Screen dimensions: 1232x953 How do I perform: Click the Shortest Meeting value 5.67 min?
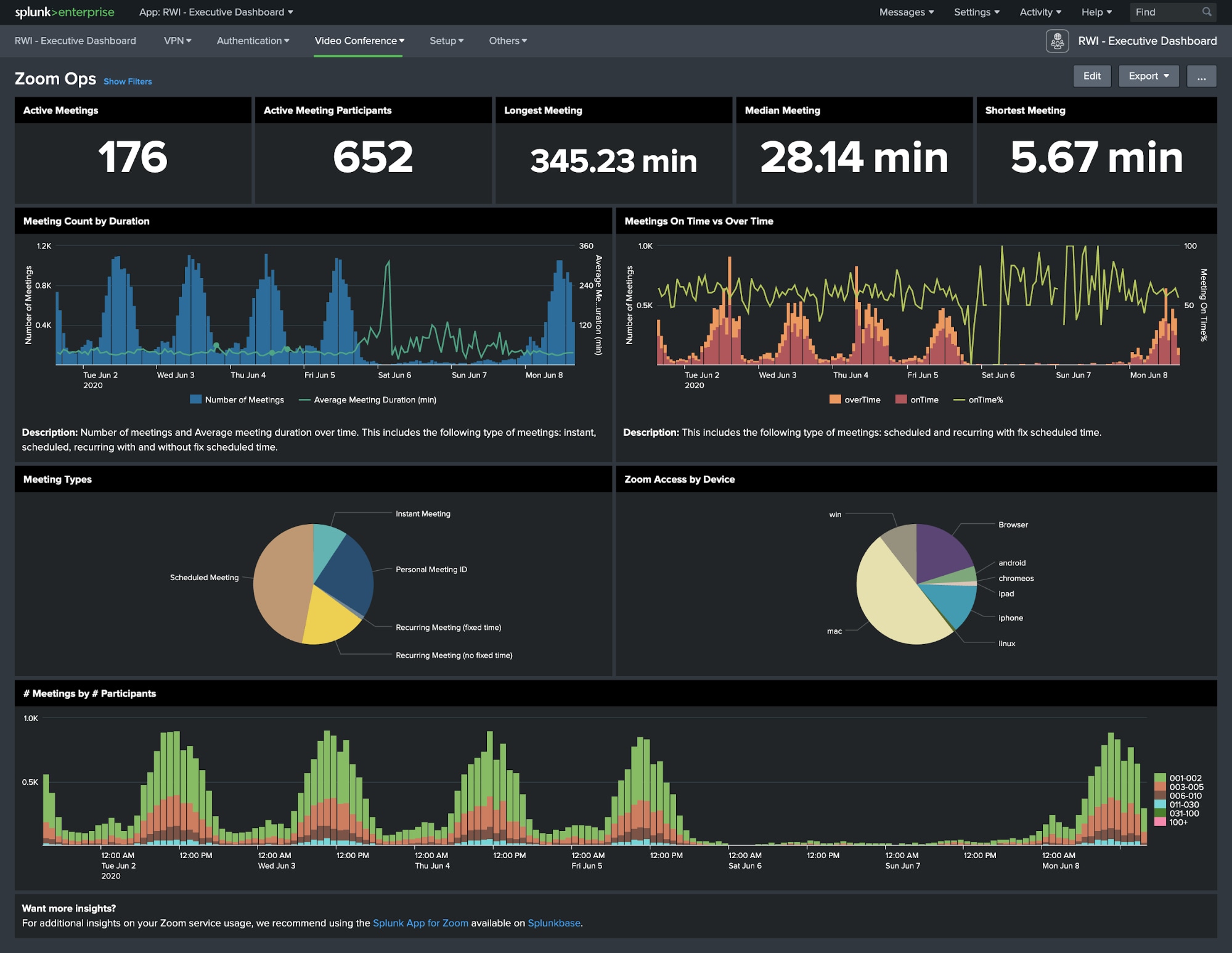click(1096, 157)
